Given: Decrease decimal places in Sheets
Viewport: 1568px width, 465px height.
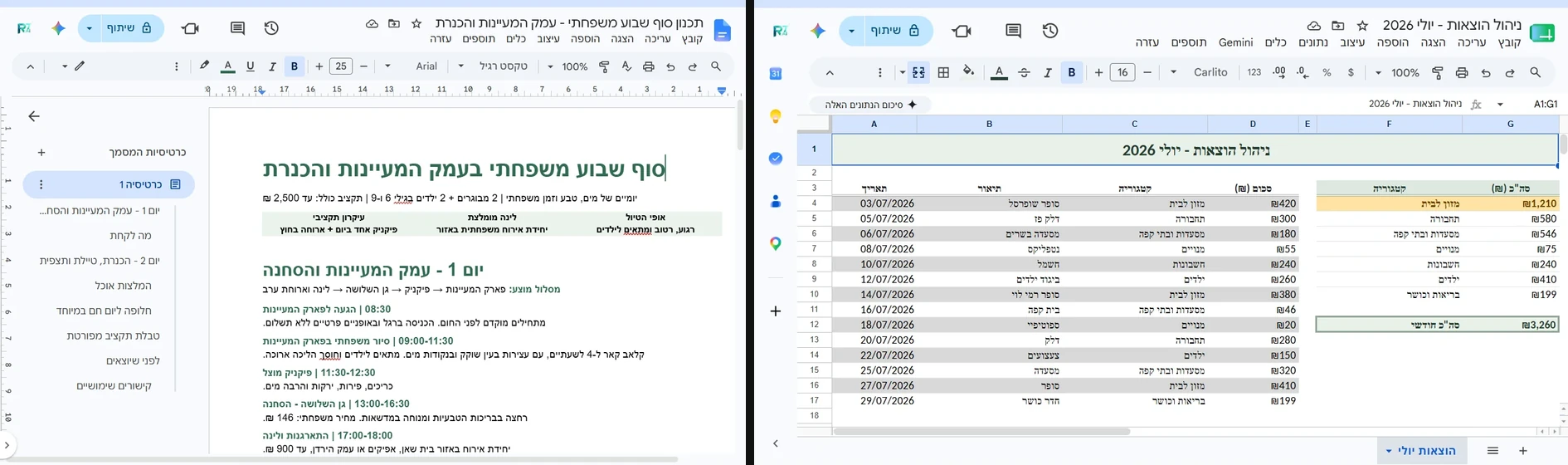Looking at the screenshot, I should [x=1303, y=73].
